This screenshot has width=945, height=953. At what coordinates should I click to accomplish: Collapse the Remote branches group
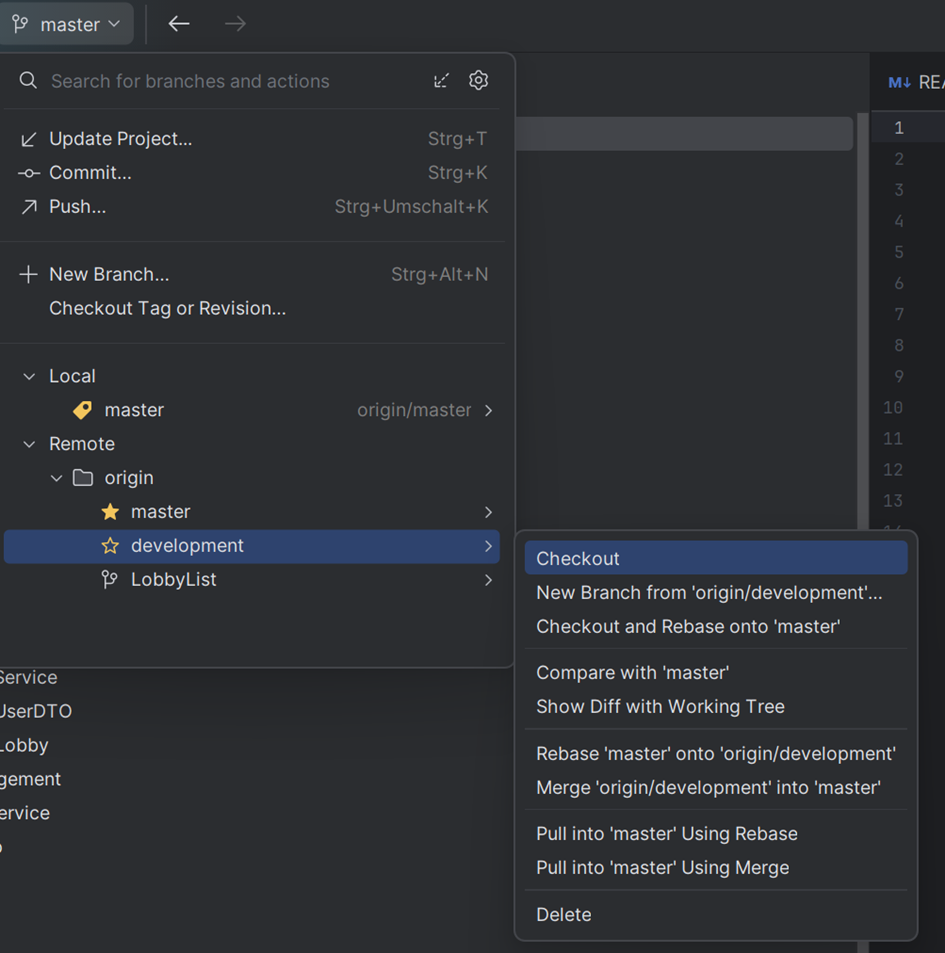[x=29, y=444]
